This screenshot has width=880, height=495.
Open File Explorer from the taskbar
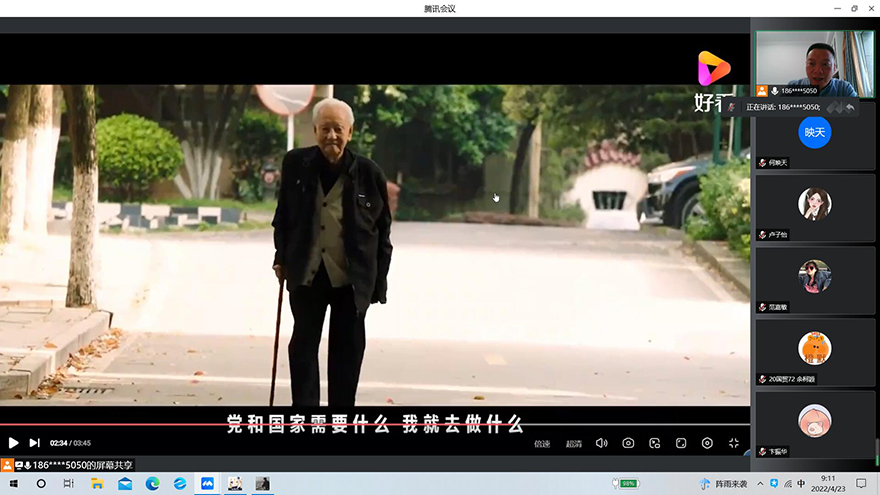[97, 483]
